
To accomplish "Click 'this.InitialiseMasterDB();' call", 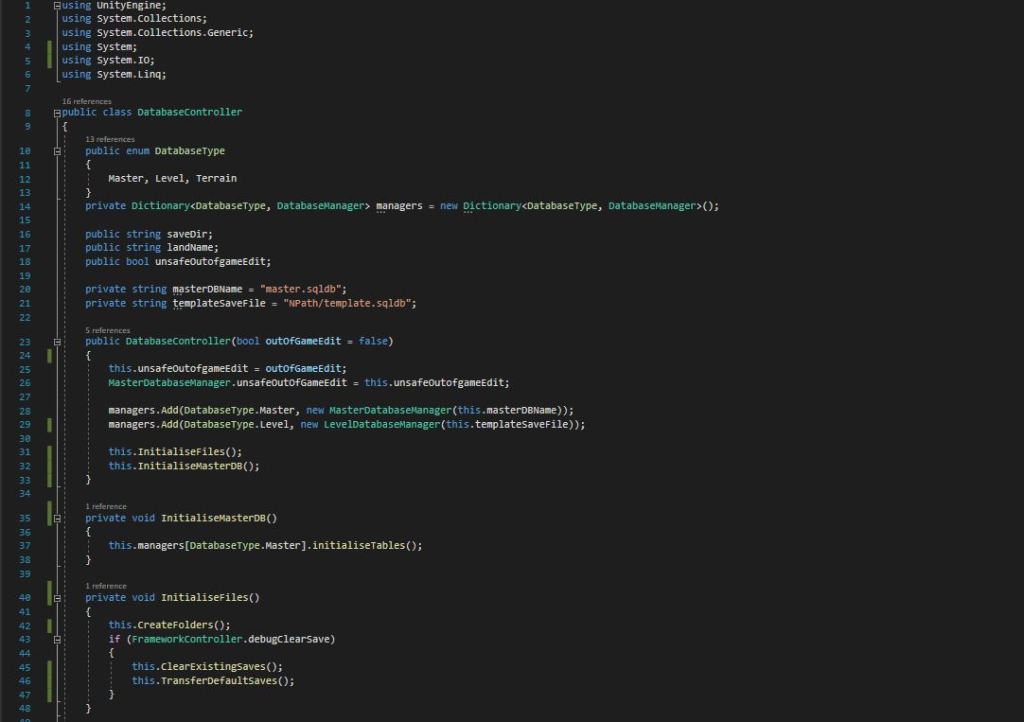I will (x=184, y=467).
